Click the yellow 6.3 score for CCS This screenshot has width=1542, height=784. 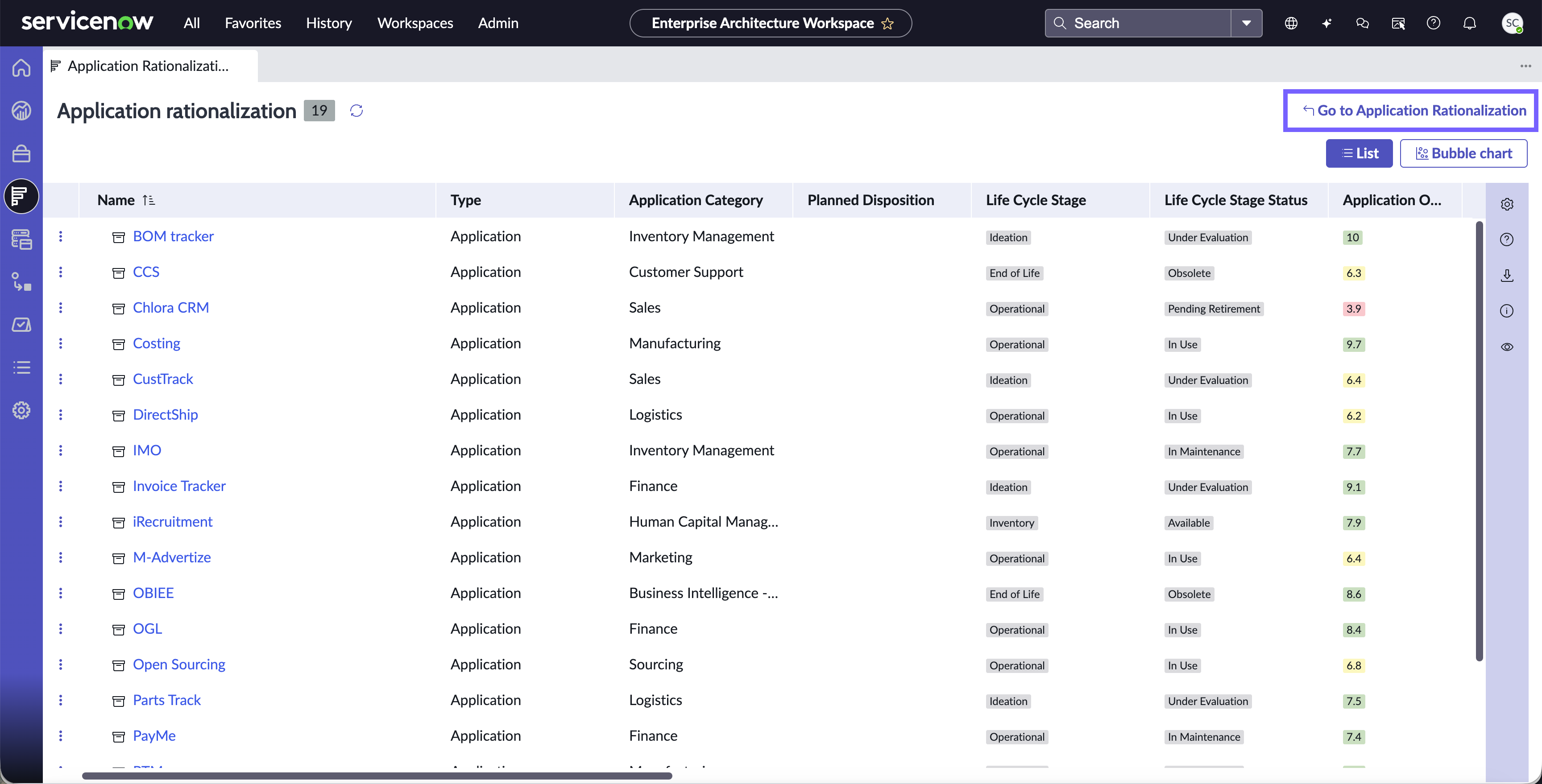coord(1353,273)
